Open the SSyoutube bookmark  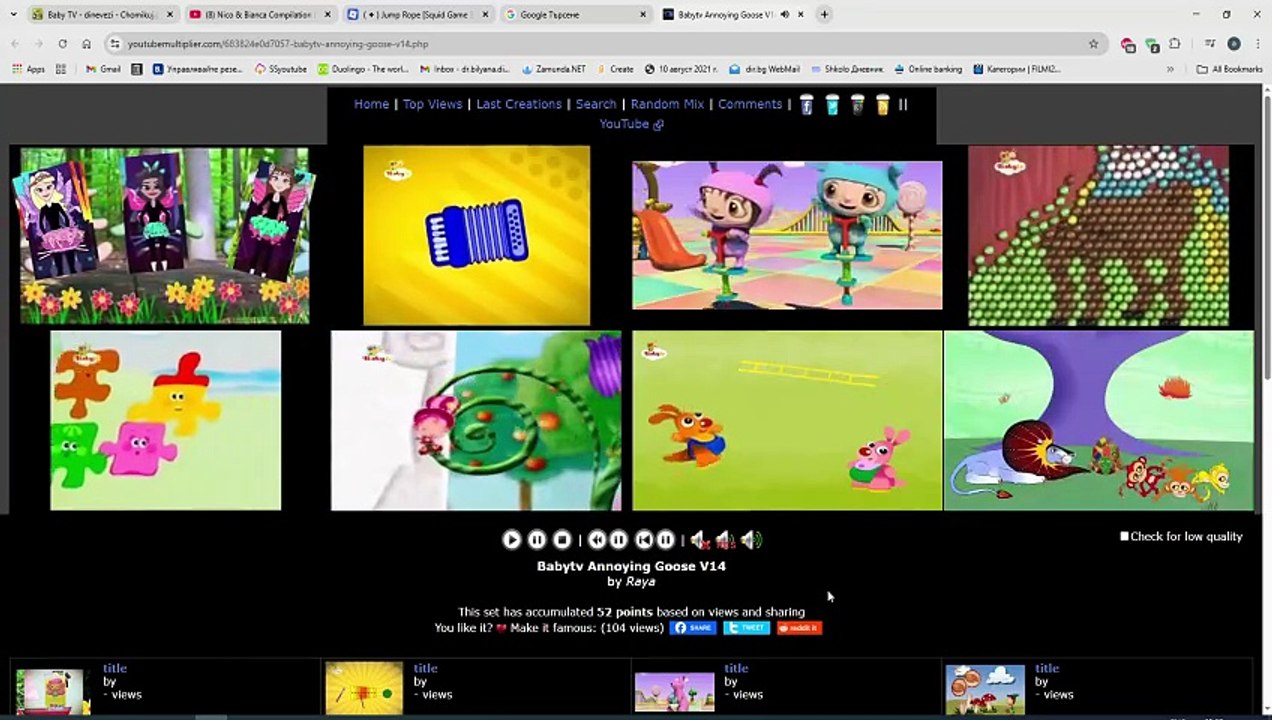(x=281, y=69)
